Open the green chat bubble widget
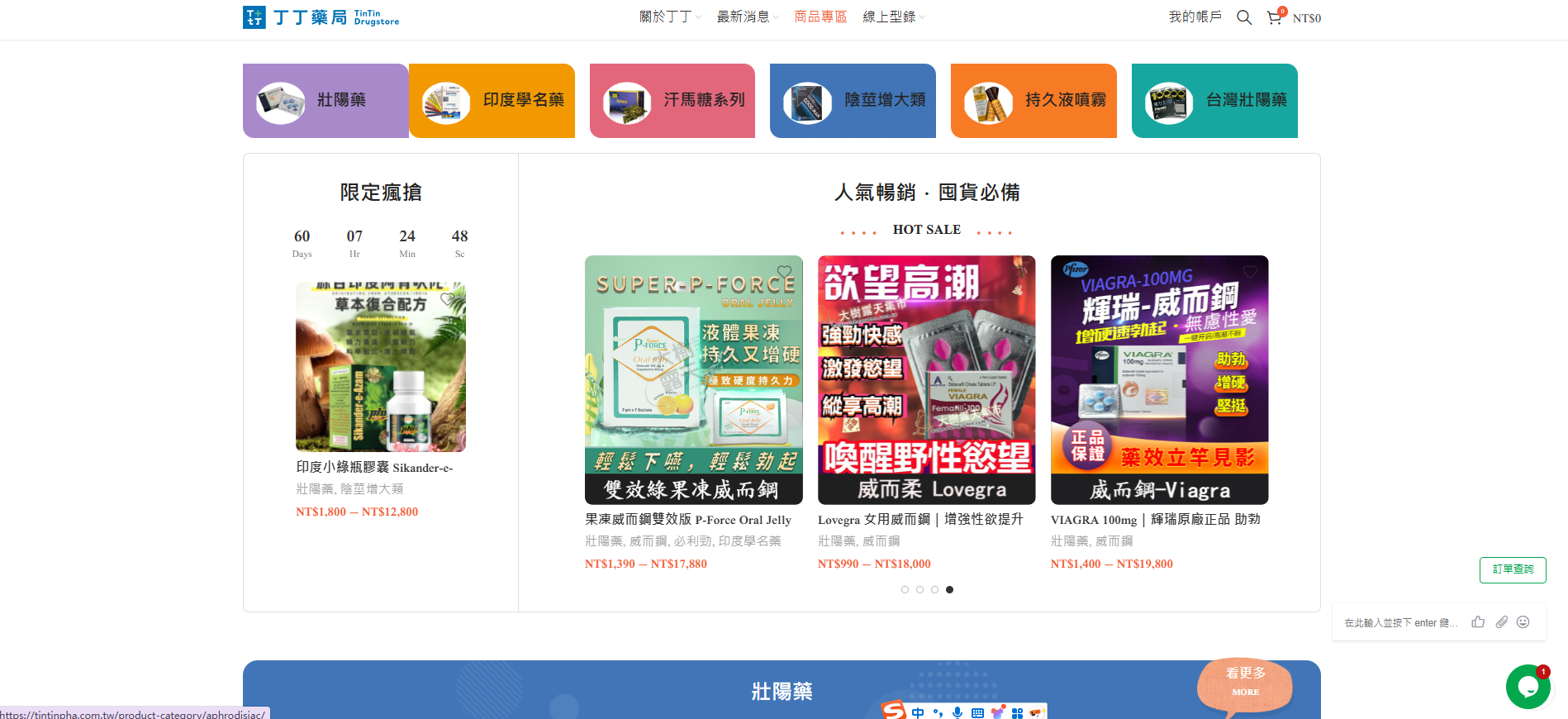The image size is (1568, 719). click(1528, 687)
